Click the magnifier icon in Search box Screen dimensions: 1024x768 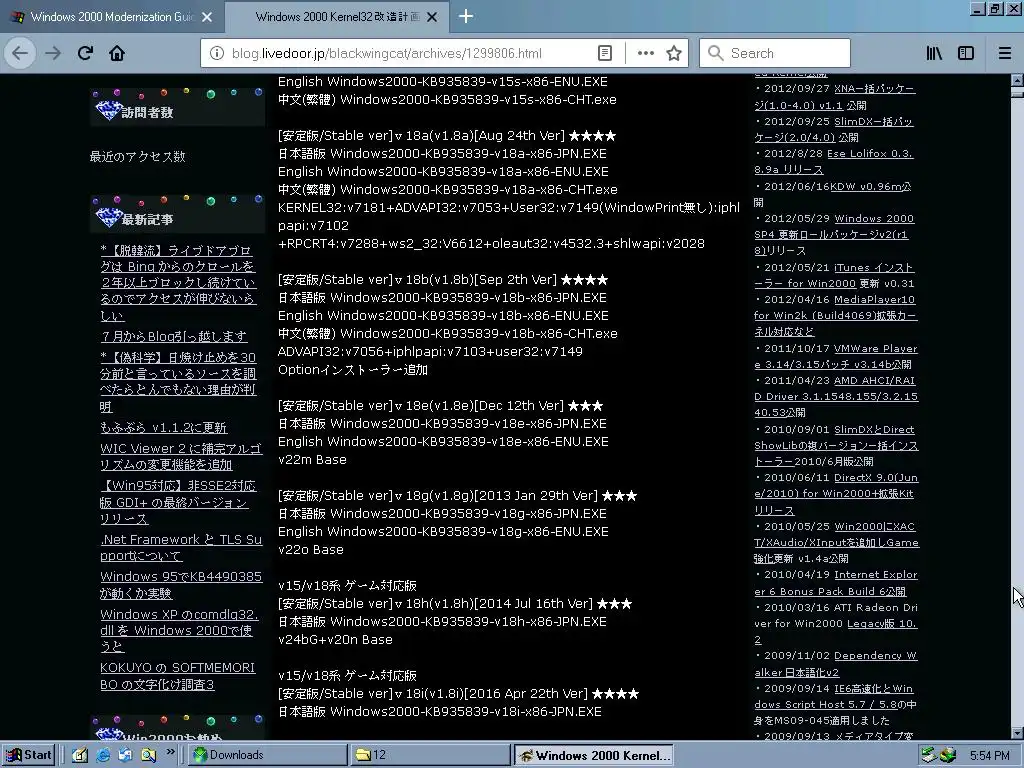[715, 53]
